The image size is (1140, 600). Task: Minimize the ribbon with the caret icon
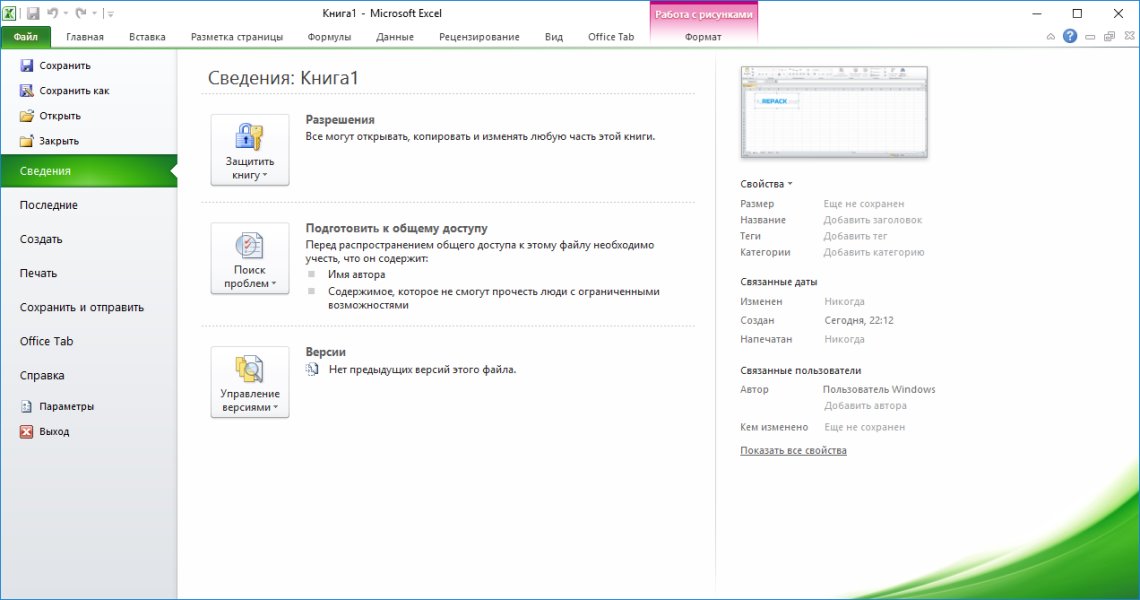click(x=1051, y=37)
